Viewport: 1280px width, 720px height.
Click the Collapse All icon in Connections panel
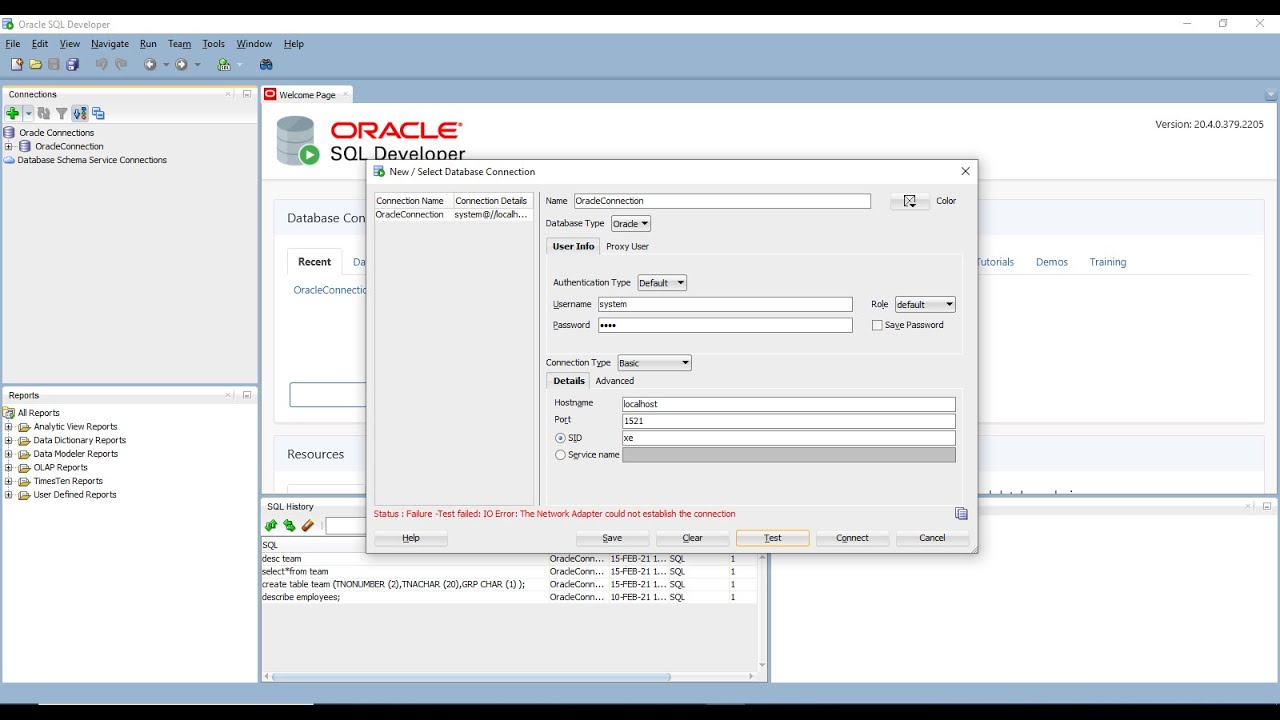[x=99, y=114]
